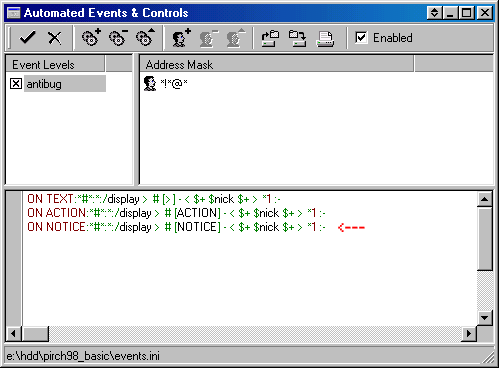This screenshot has height=368, width=499.
Task: Maximize the Automated Events window
Action: [x=466, y=13]
